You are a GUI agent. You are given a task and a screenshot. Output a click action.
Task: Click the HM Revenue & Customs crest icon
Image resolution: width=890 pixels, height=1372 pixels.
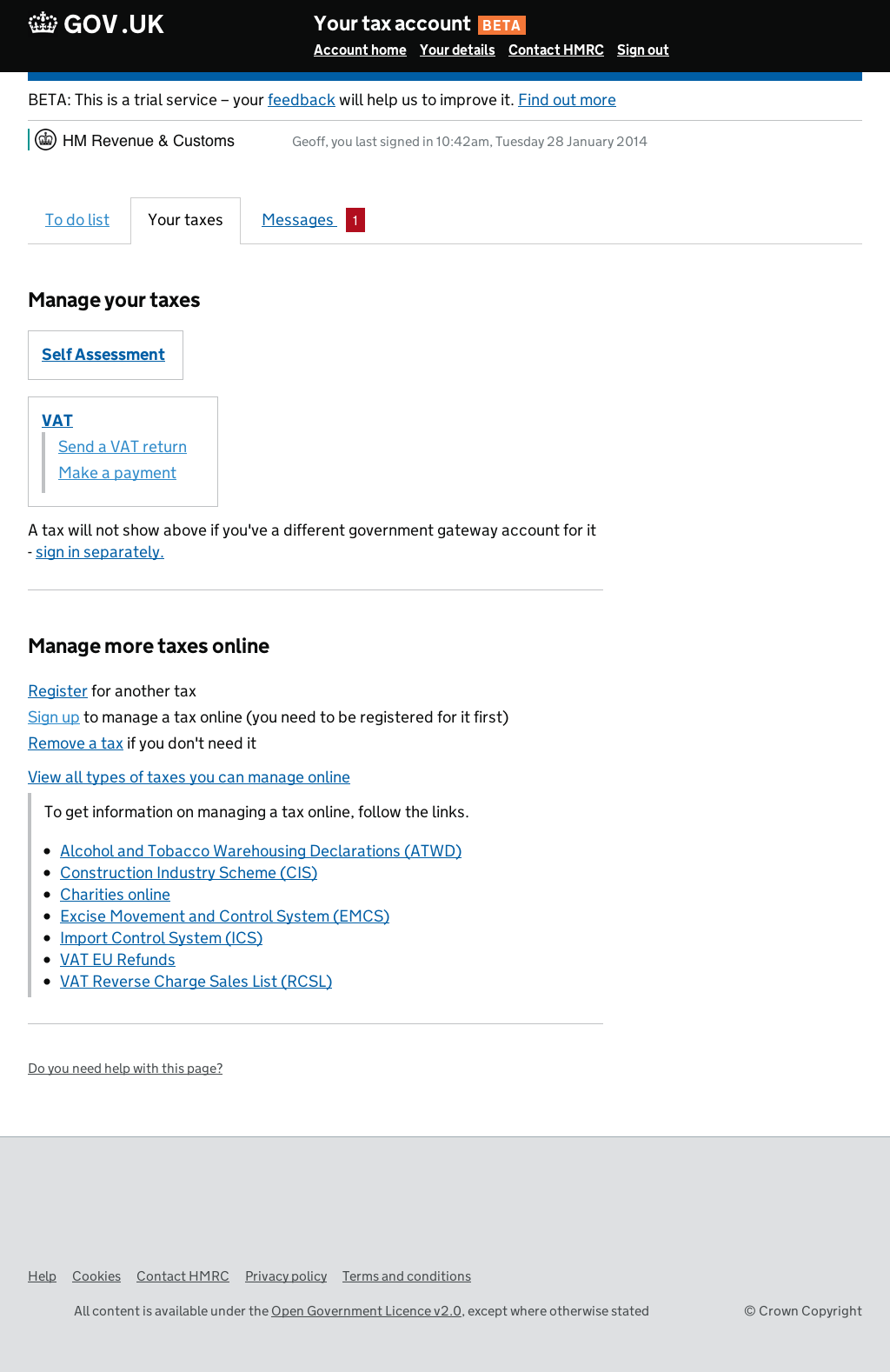pos(46,140)
